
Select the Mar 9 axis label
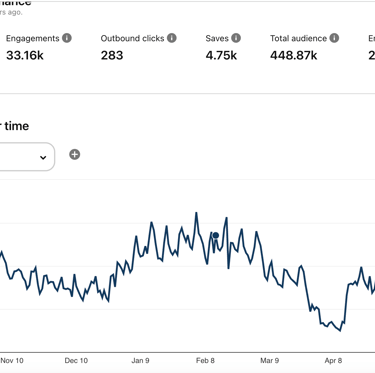coord(269,360)
